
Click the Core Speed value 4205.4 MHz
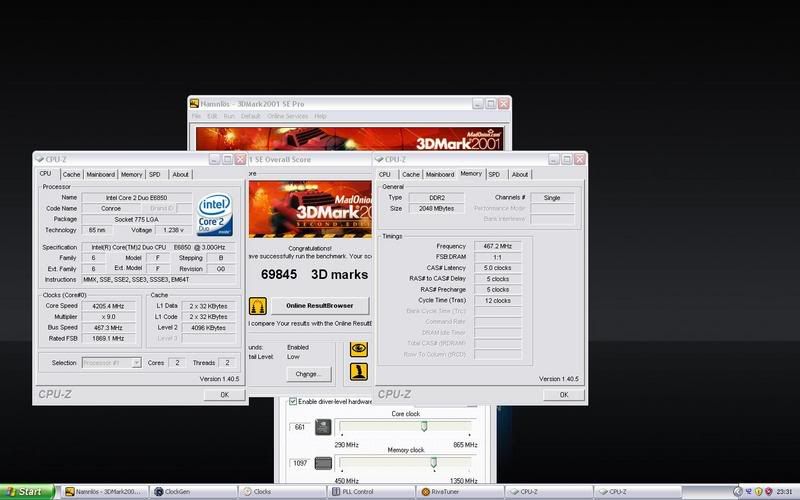pyautogui.click(x=108, y=306)
